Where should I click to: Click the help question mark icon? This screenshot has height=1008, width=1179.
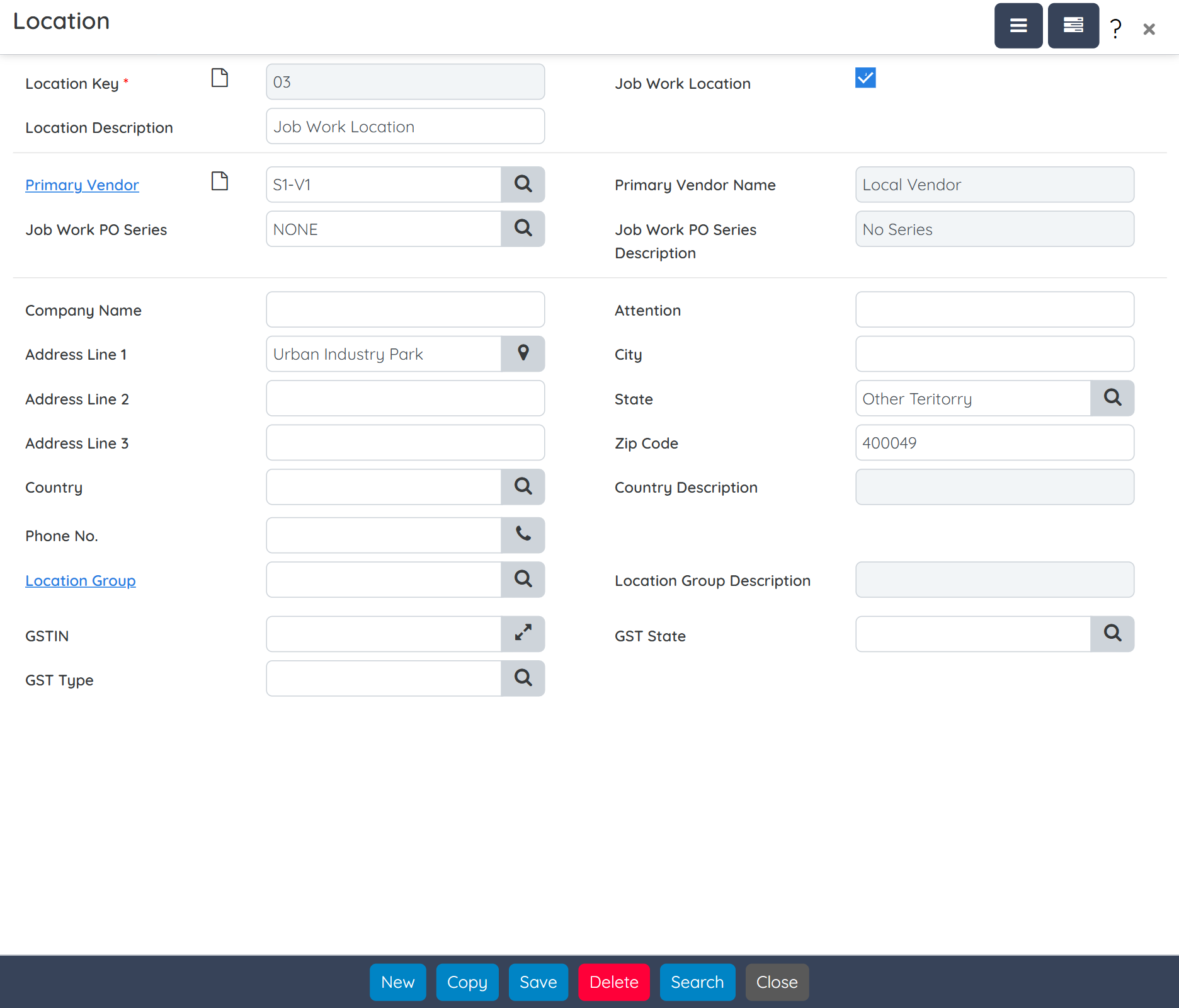click(1115, 28)
